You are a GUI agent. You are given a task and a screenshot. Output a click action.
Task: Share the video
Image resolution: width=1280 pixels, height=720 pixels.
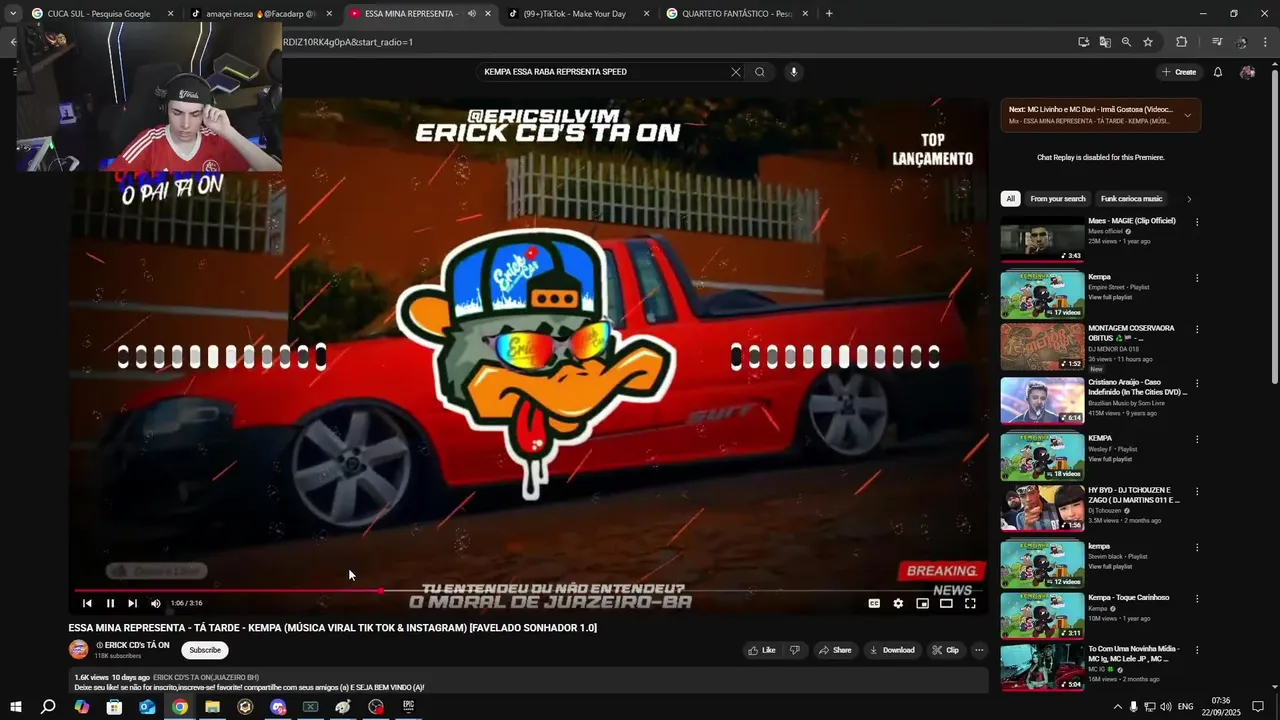(835, 650)
